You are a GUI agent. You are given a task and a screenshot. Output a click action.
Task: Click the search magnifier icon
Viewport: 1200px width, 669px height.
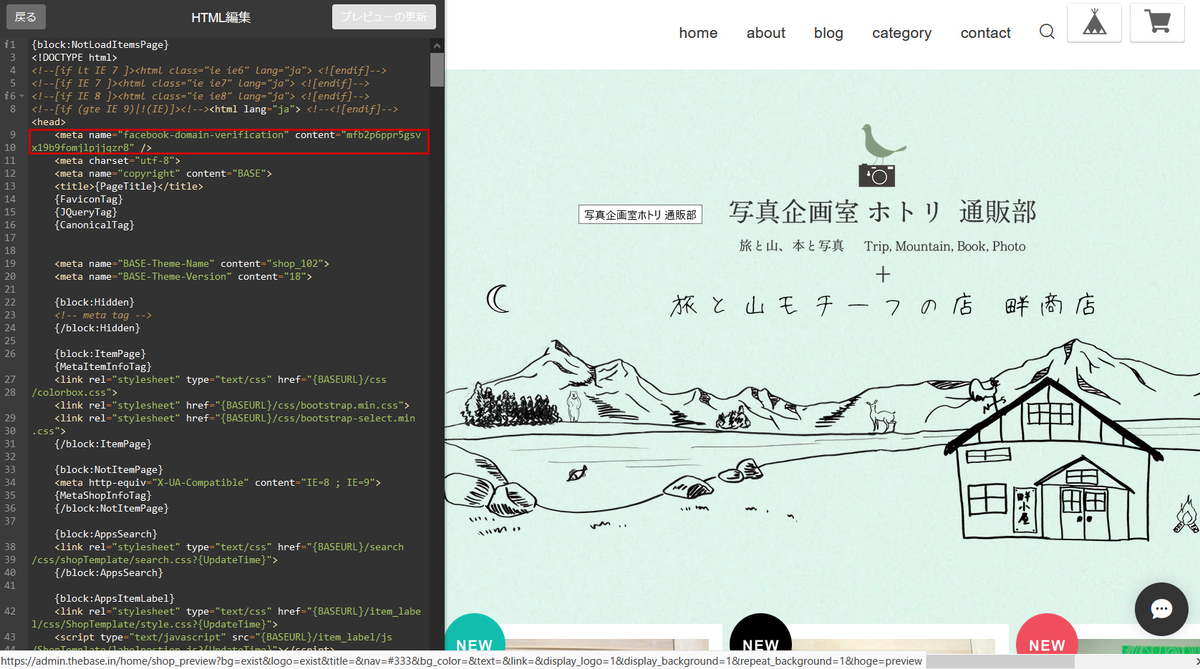point(1047,32)
